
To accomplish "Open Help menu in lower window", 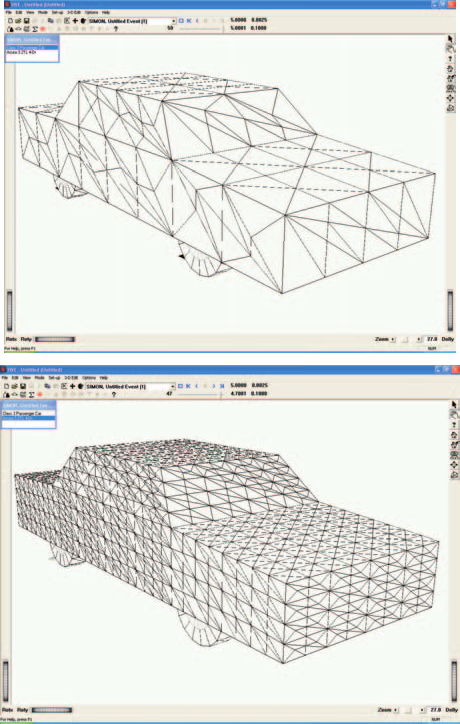I will pyautogui.click(x=103, y=378).
